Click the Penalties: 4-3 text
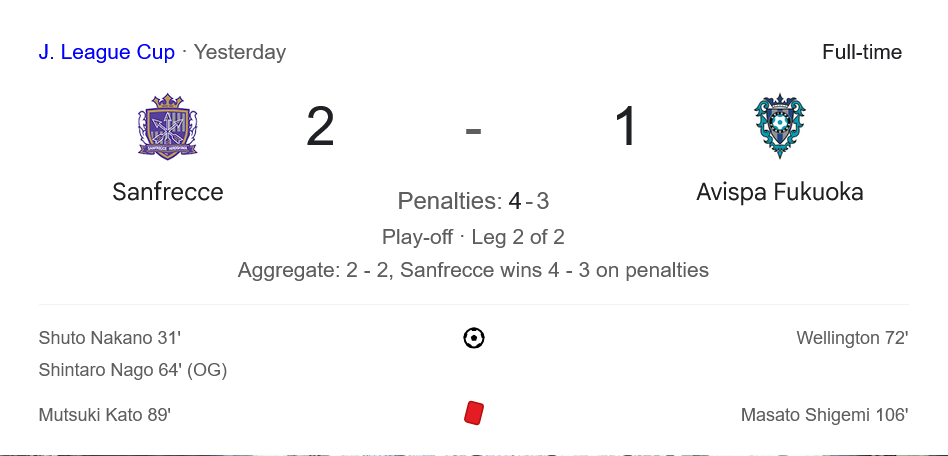The height and width of the screenshot is (456, 948). [473, 201]
